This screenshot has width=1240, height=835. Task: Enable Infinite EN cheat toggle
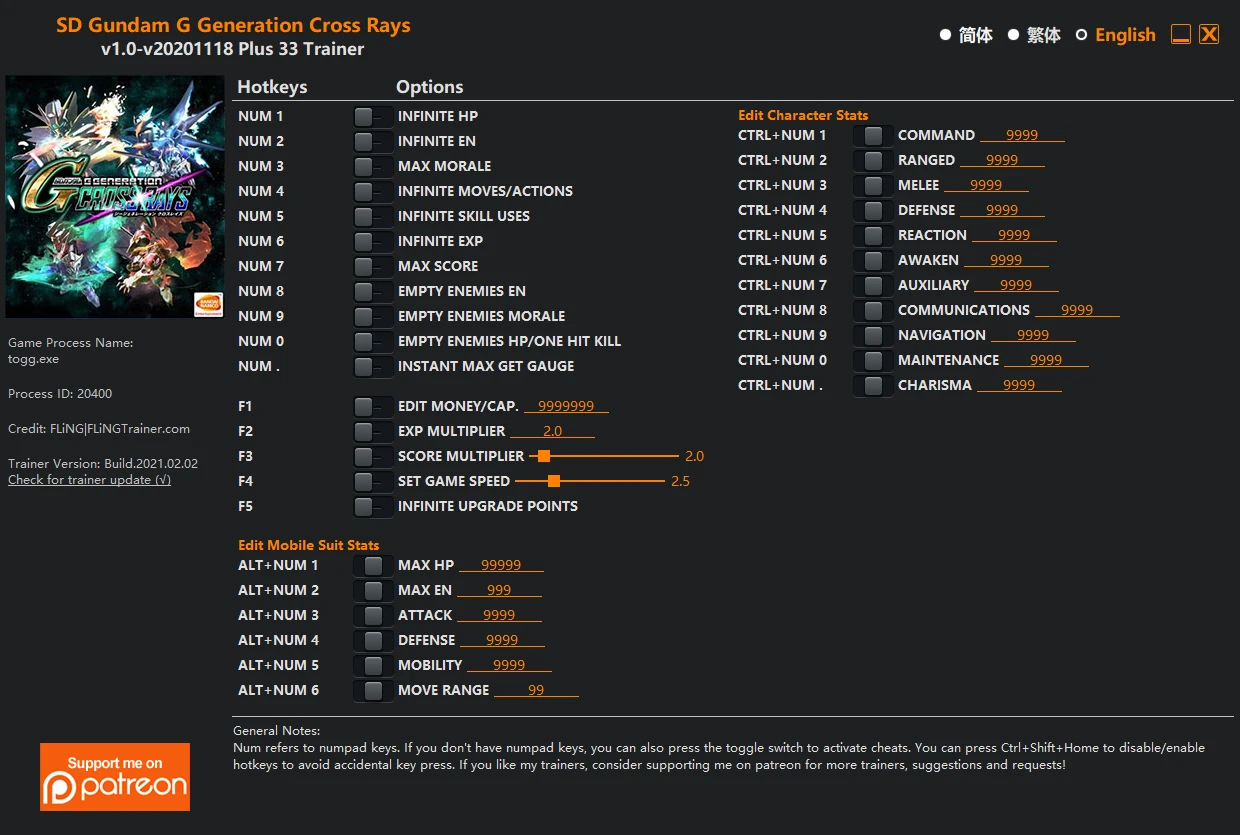click(373, 142)
